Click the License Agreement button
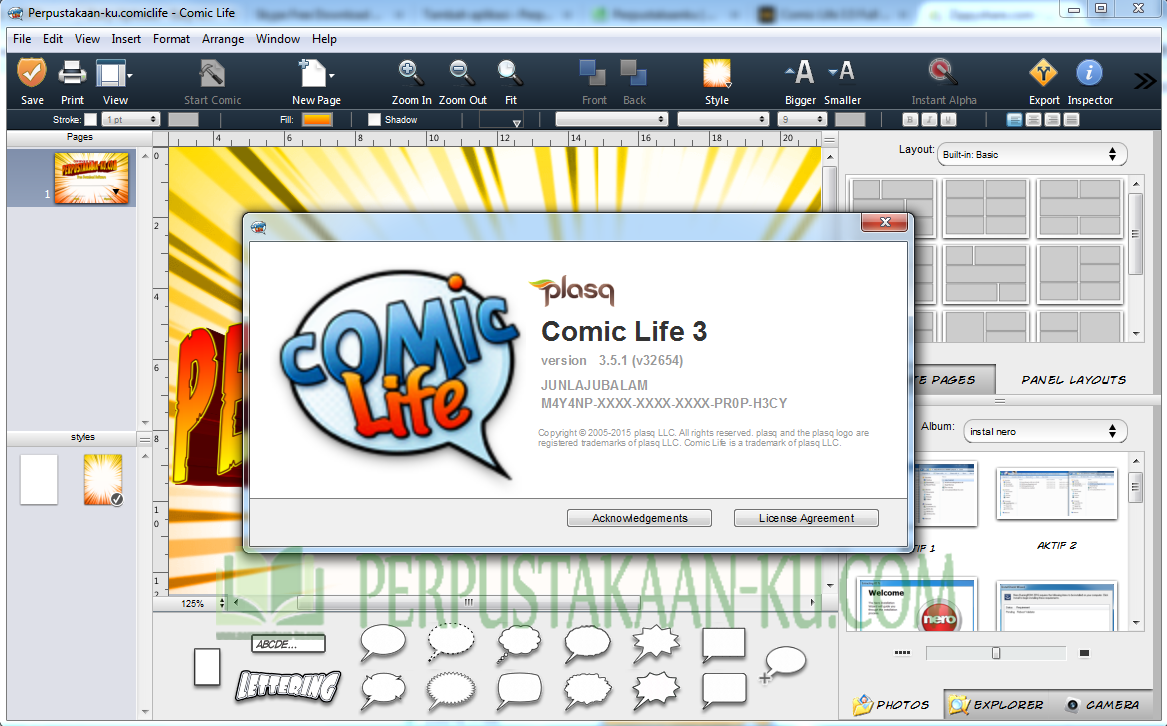1167x726 pixels. click(x=806, y=518)
